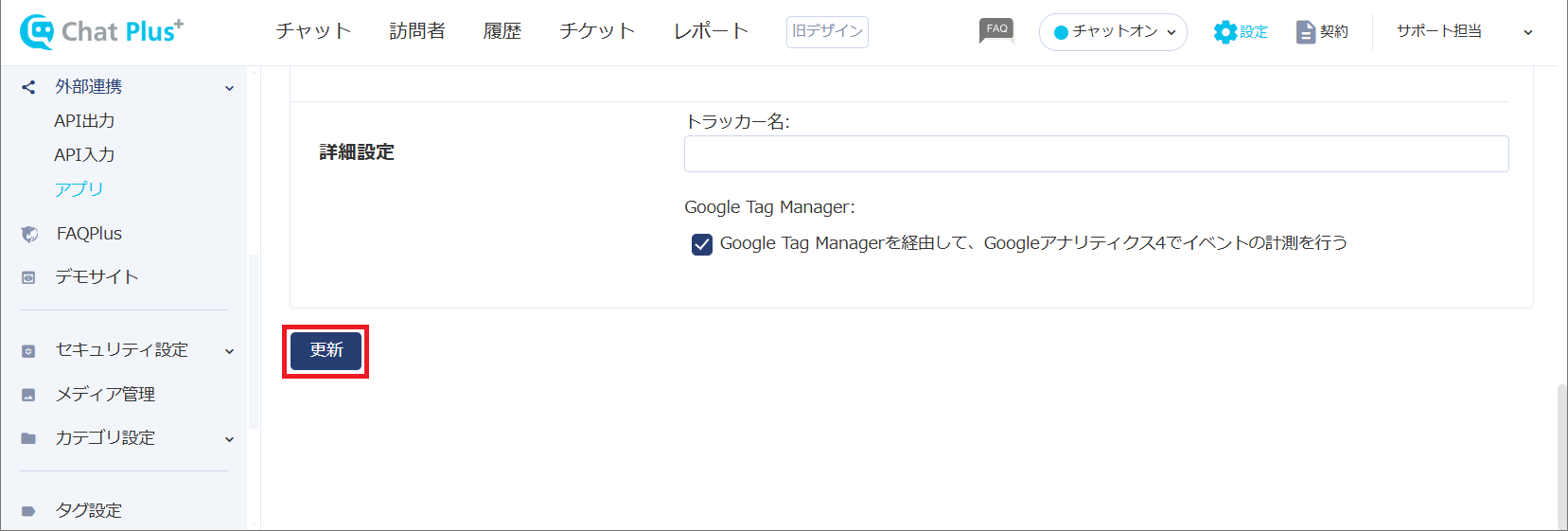Click the Chat Plus logo
The height and width of the screenshot is (531, 1568).
(x=101, y=31)
